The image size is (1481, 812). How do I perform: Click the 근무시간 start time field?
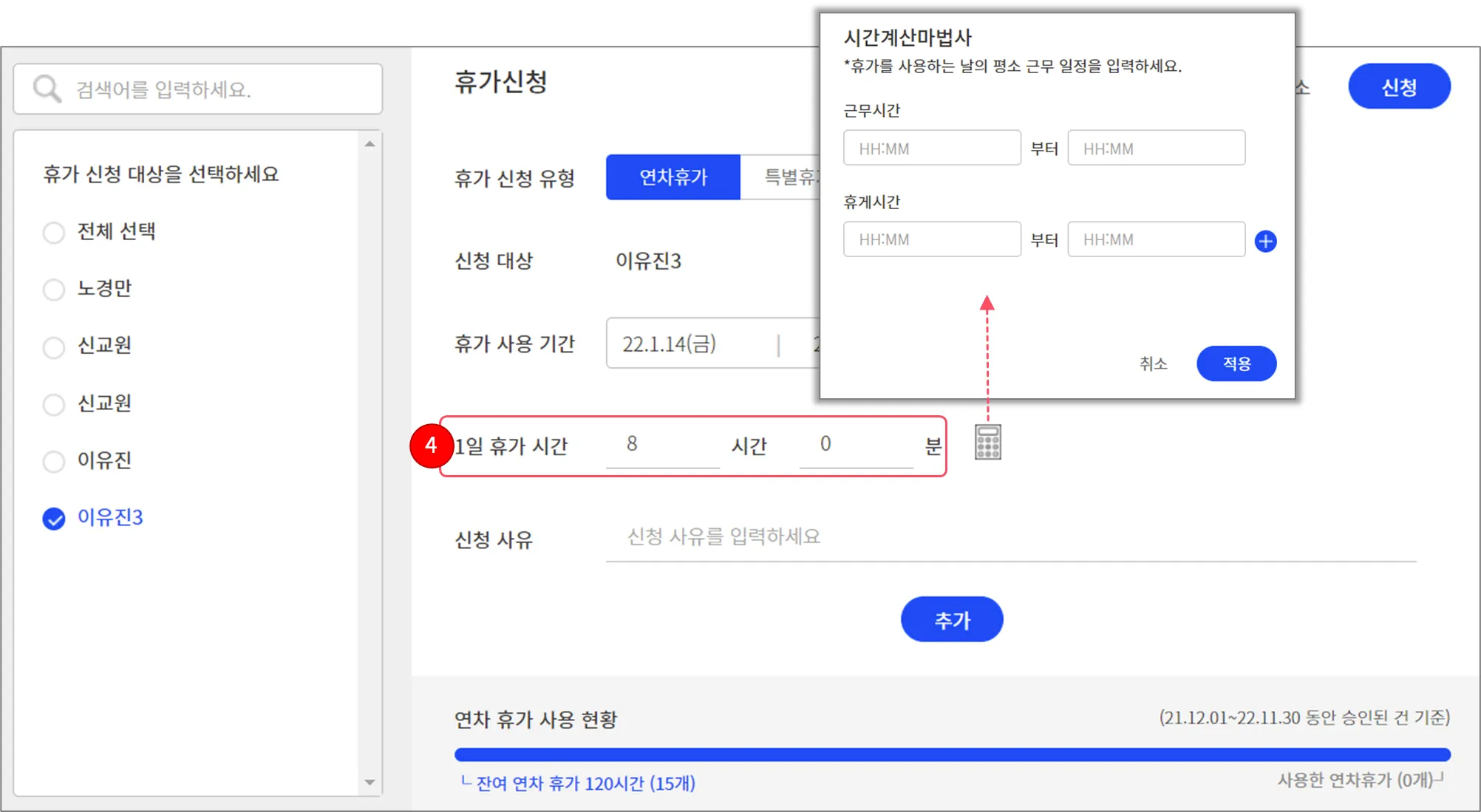[x=931, y=149]
